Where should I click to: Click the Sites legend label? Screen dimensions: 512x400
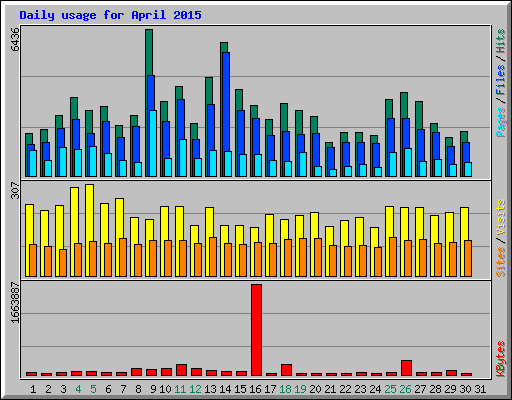click(501, 262)
